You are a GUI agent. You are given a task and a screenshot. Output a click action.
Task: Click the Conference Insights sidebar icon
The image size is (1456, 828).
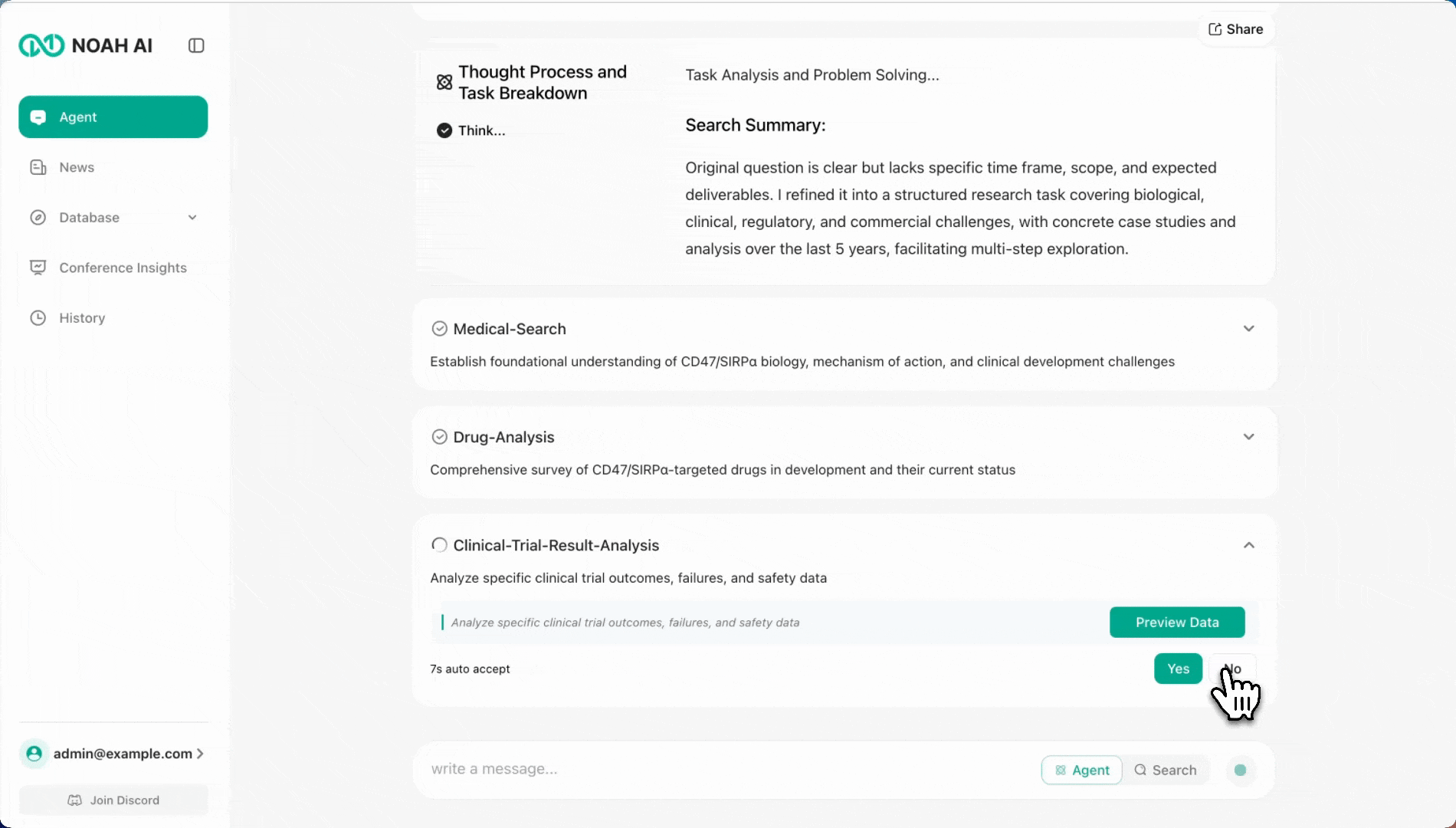pyautogui.click(x=38, y=268)
